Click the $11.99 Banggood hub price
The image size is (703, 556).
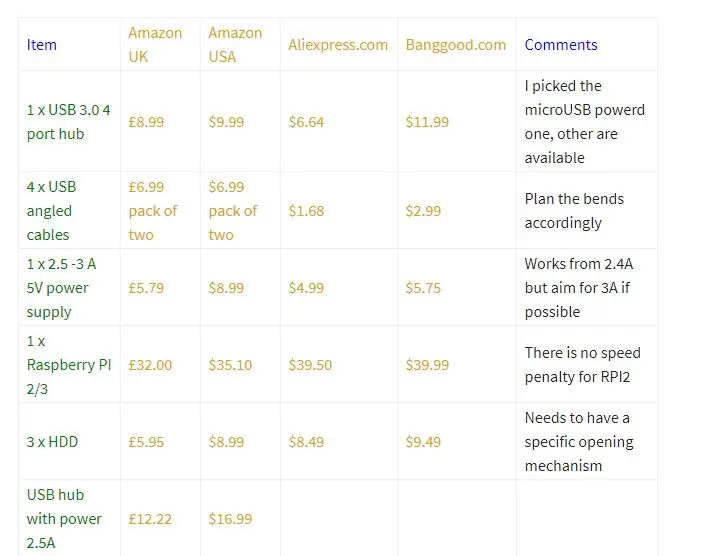[427, 122]
